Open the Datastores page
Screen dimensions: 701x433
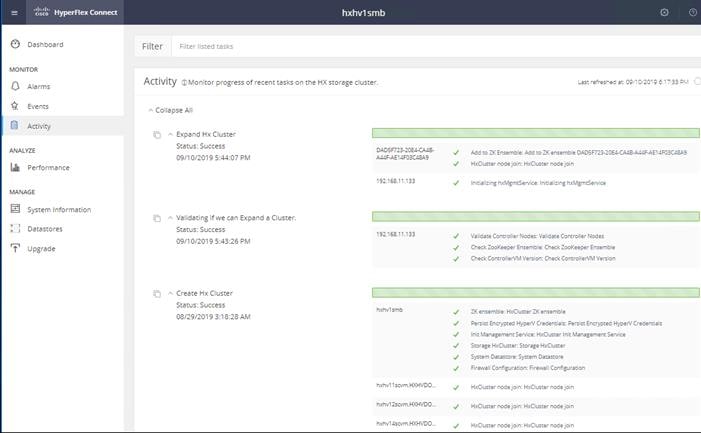click(45, 229)
